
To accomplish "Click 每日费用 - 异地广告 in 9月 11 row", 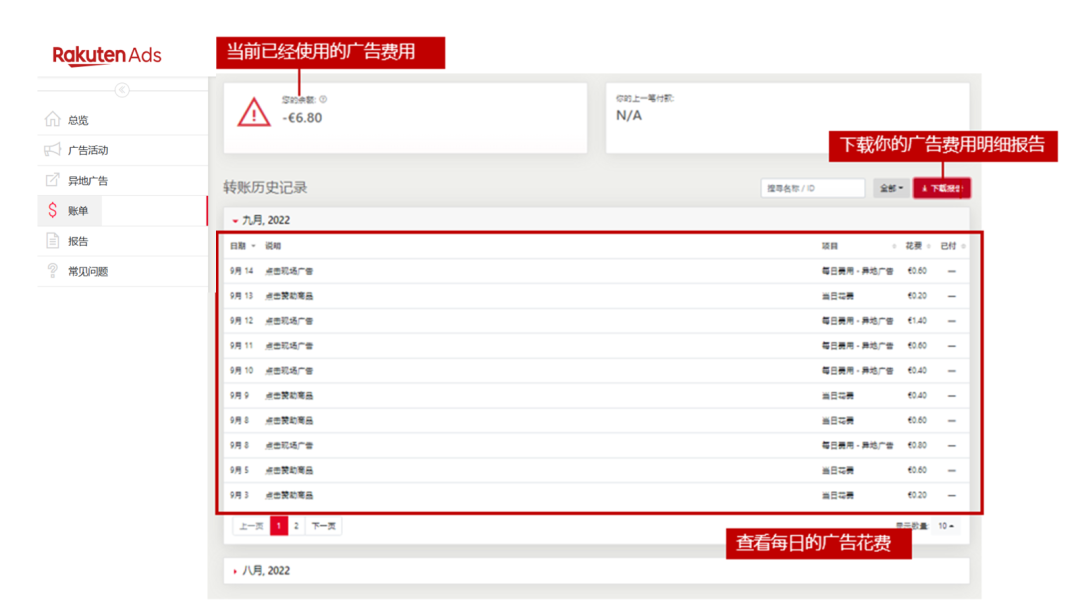I will pos(857,346).
